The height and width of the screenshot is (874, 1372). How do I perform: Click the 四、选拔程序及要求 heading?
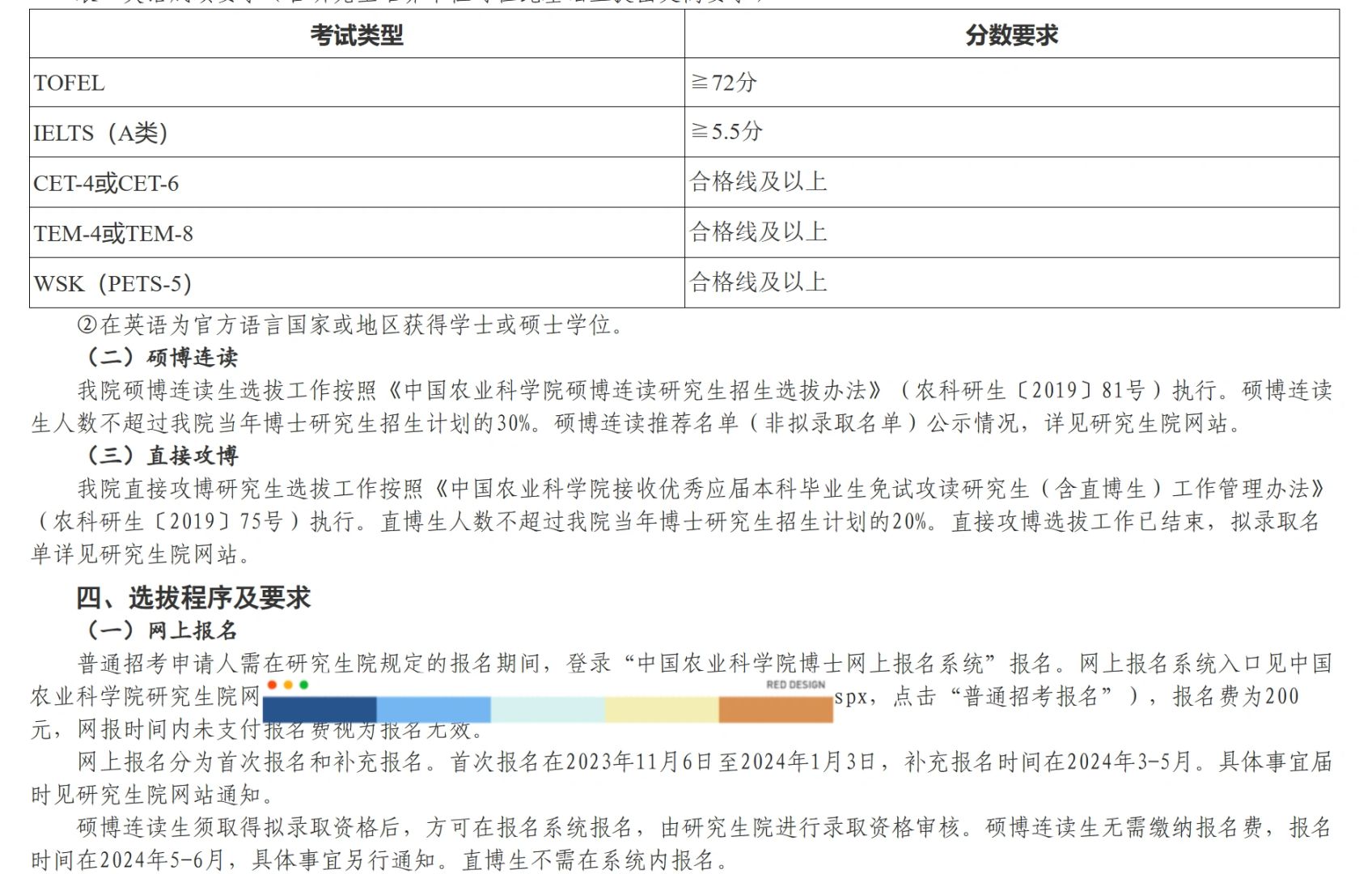click(x=193, y=598)
